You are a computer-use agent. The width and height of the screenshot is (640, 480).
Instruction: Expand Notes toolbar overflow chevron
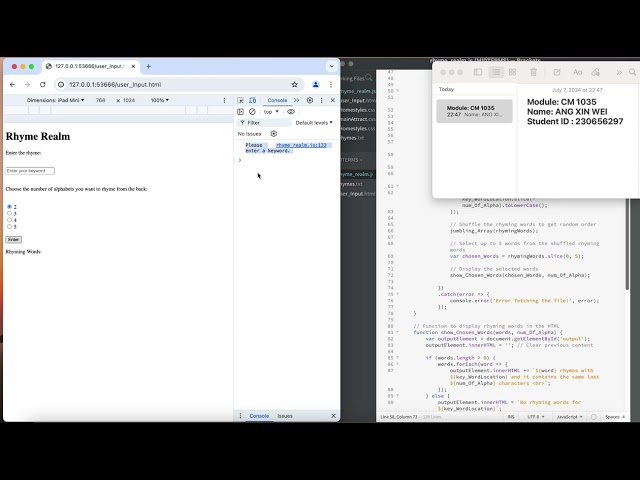point(619,72)
